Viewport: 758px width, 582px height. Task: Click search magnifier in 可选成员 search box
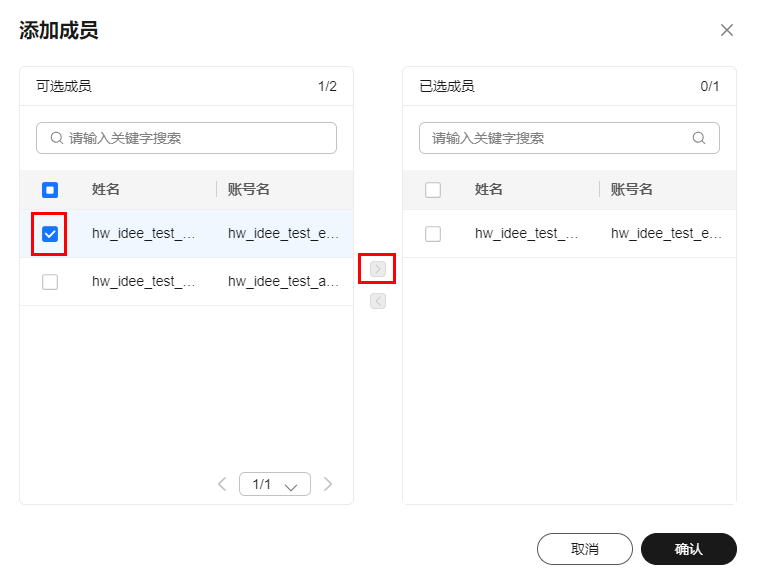click(57, 138)
